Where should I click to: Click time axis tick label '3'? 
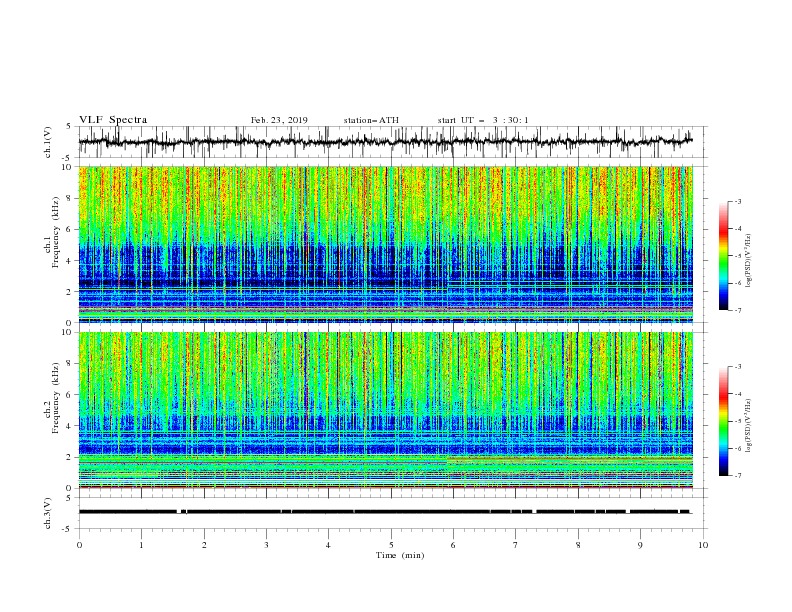point(266,545)
